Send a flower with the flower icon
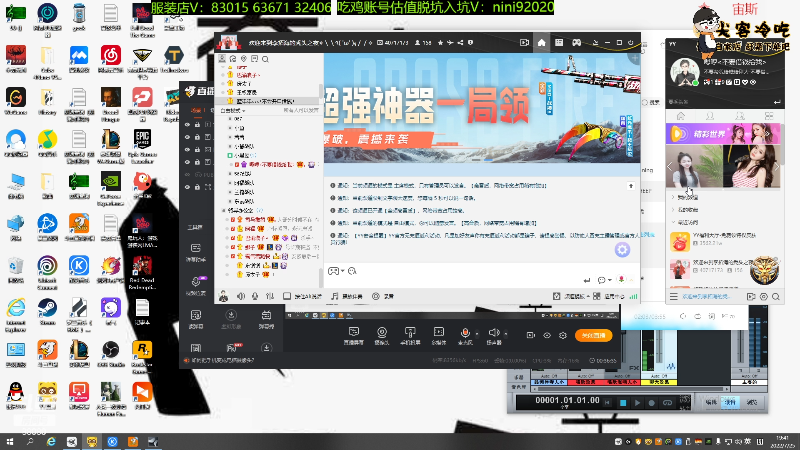This screenshot has width=800, height=450. 621,280
